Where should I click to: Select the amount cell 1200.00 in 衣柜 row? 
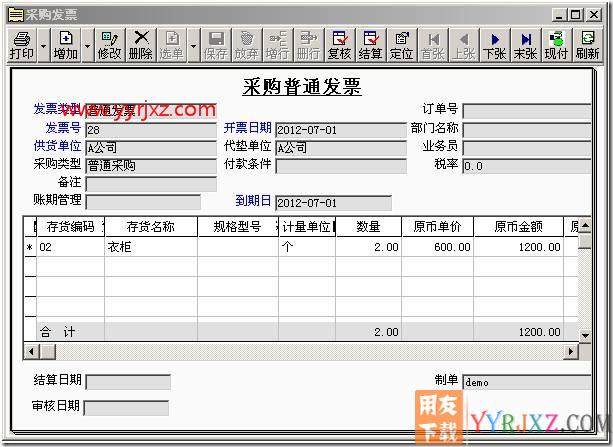coord(518,247)
